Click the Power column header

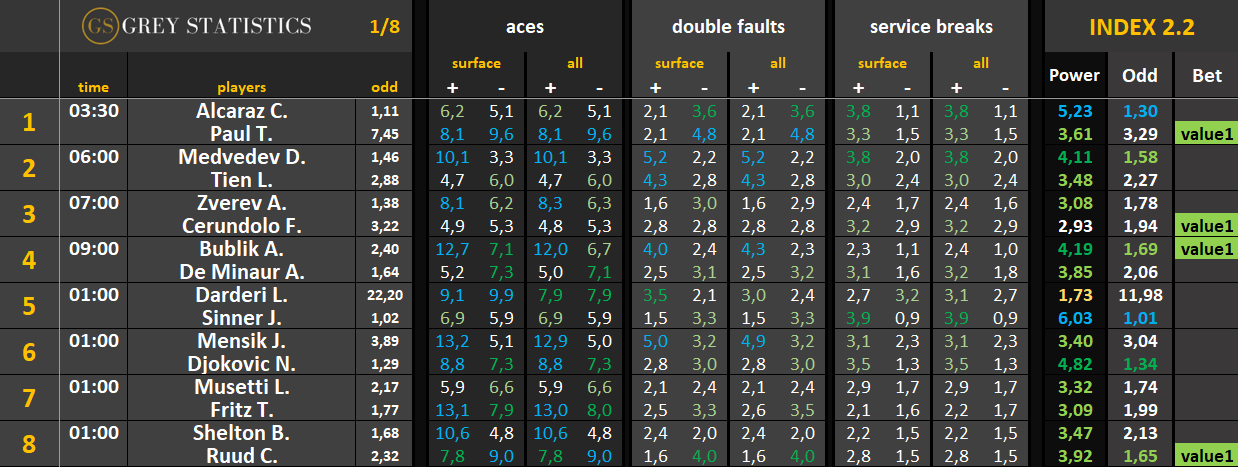tap(1074, 76)
